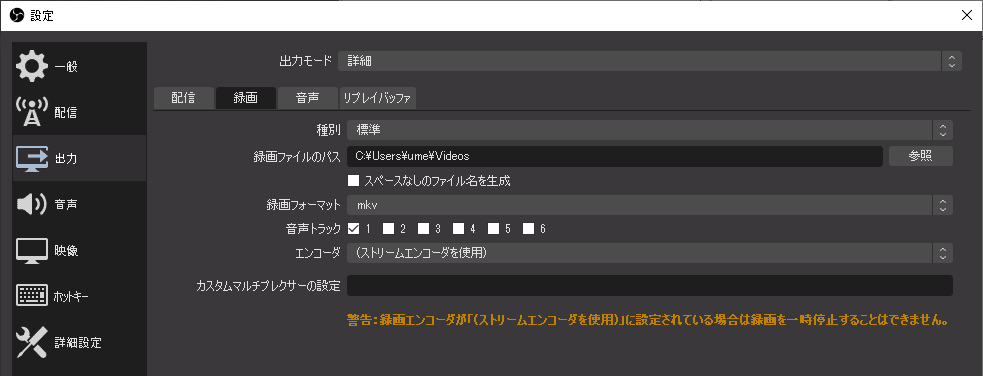
Task: Click the 録画ファイルのパス input field
Action: (x=615, y=156)
